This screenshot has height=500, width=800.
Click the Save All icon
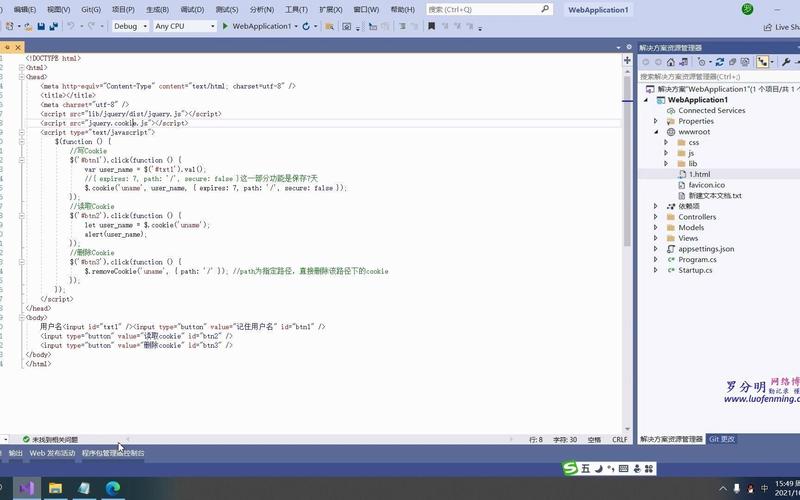54,26
